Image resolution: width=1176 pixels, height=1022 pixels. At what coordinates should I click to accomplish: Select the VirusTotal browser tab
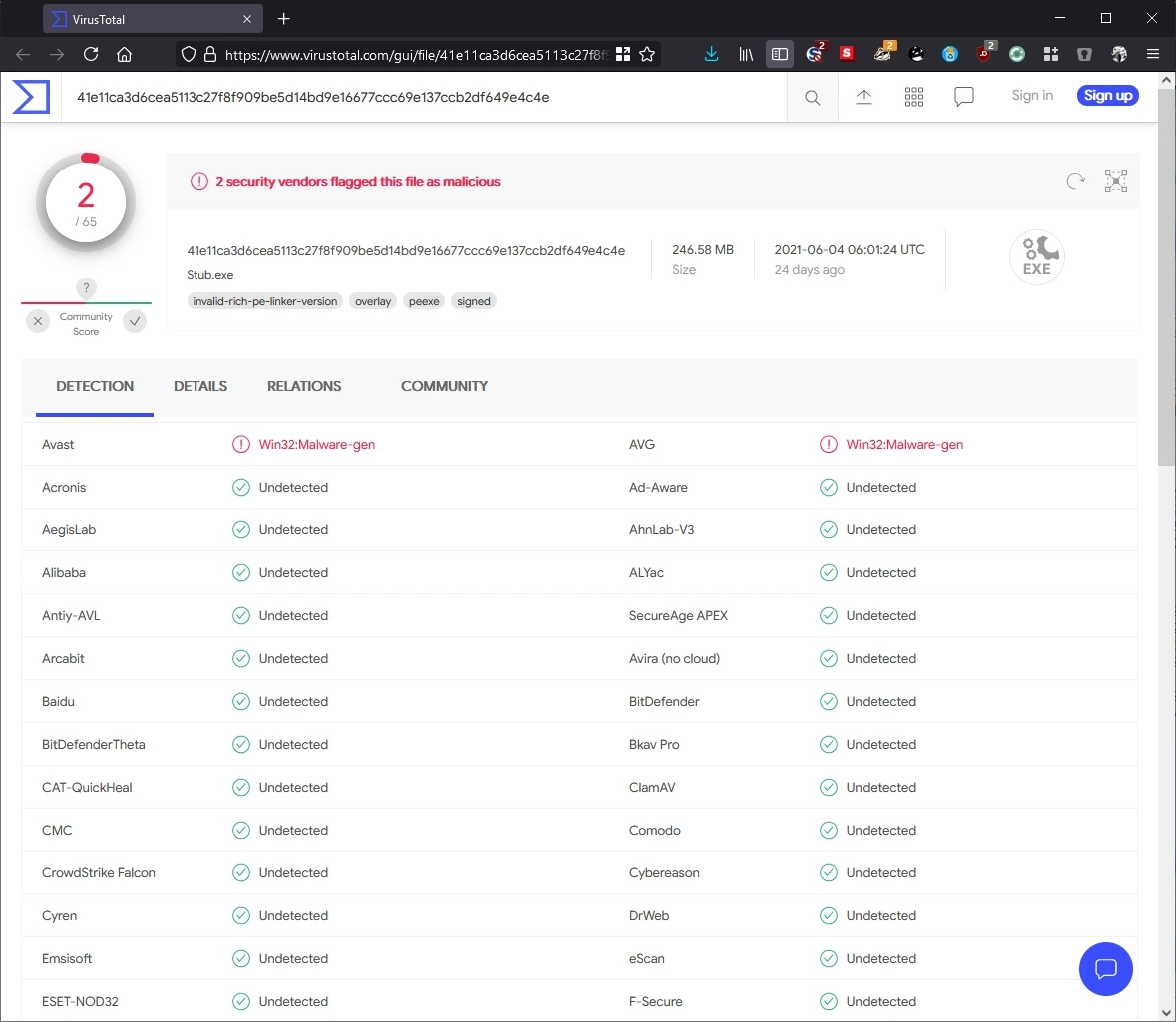153,19
